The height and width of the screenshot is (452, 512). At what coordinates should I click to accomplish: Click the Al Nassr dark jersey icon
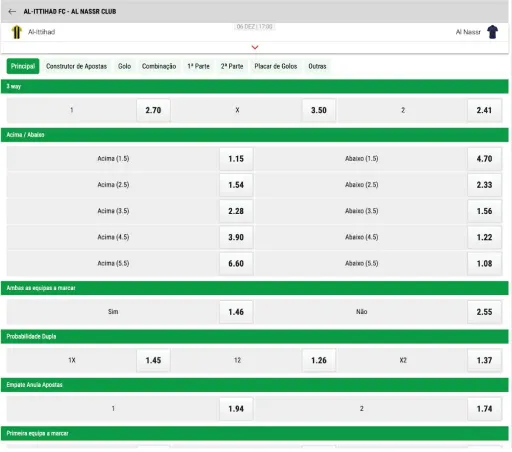point(492,32)
